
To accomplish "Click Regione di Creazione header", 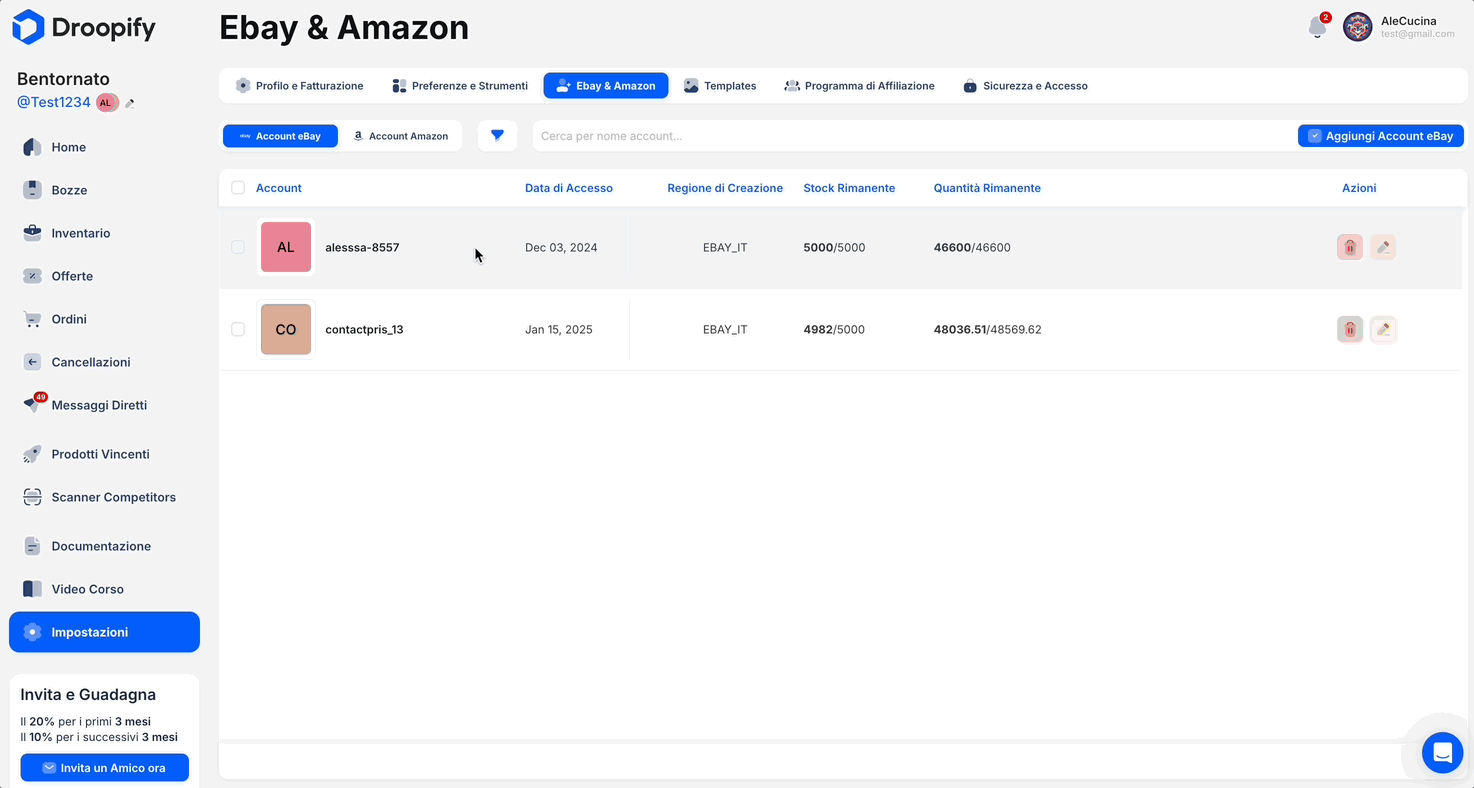I will click(725, 188).
